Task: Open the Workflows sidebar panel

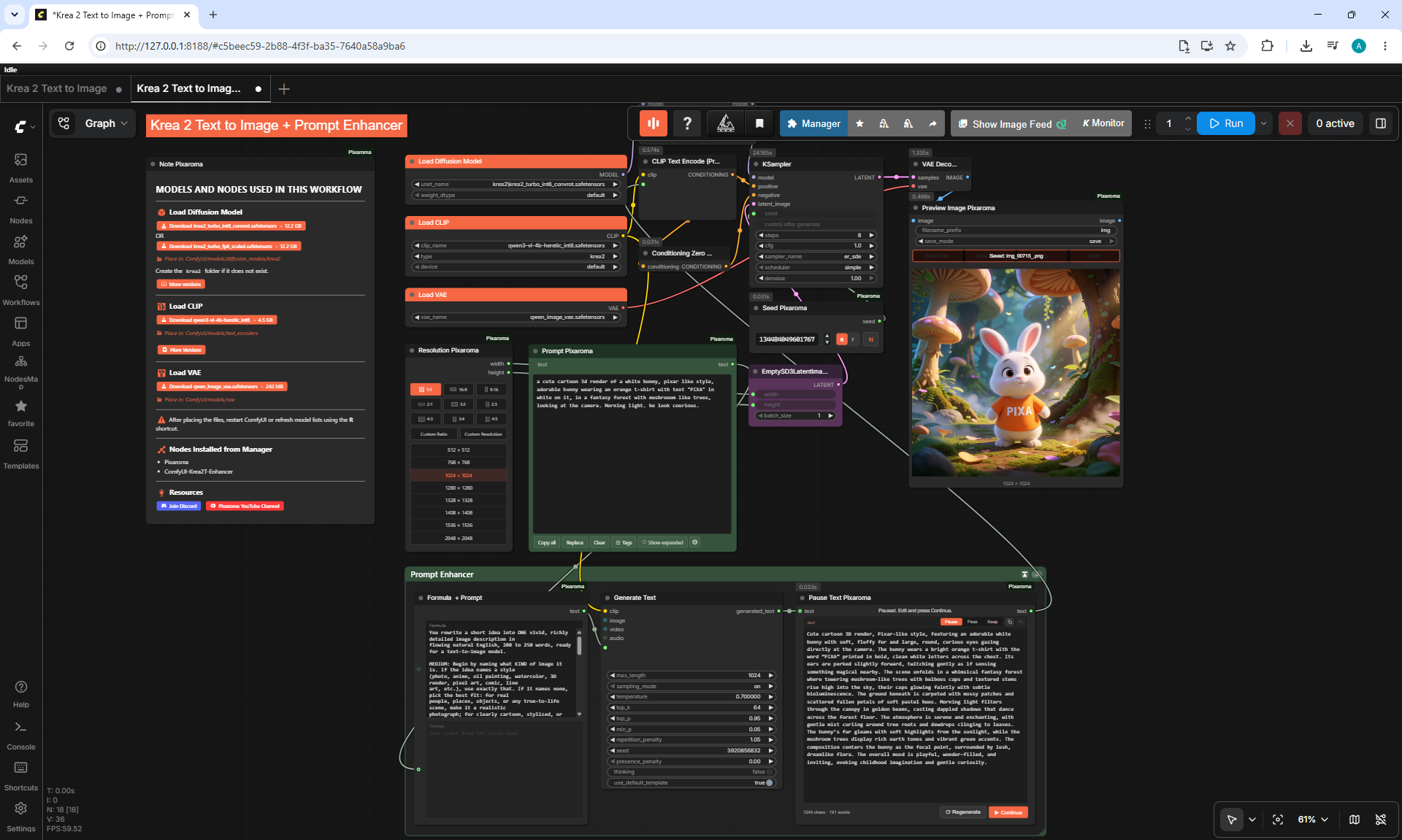Action: point(20,290)
